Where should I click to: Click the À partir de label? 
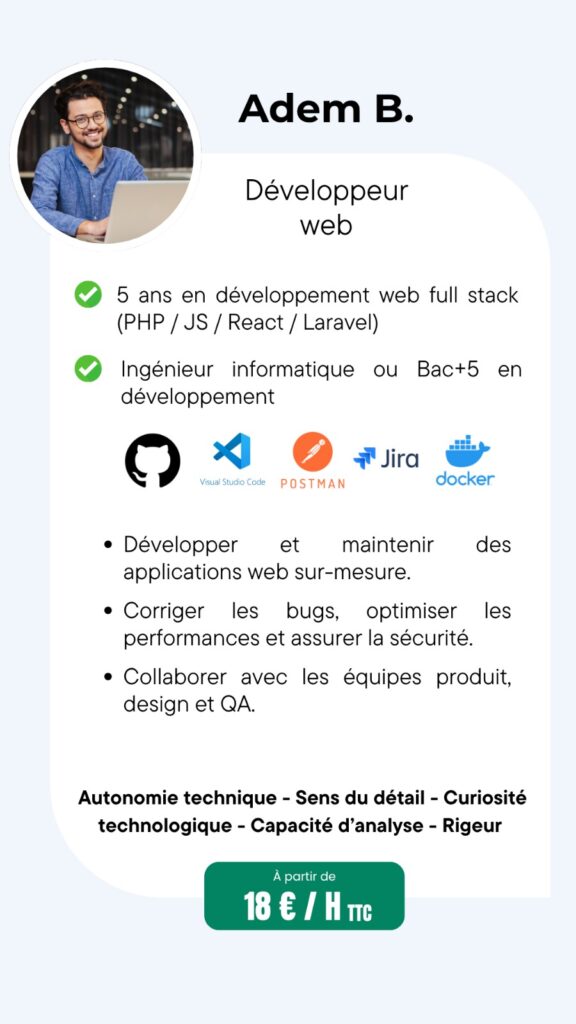click(x=304, y=876)
